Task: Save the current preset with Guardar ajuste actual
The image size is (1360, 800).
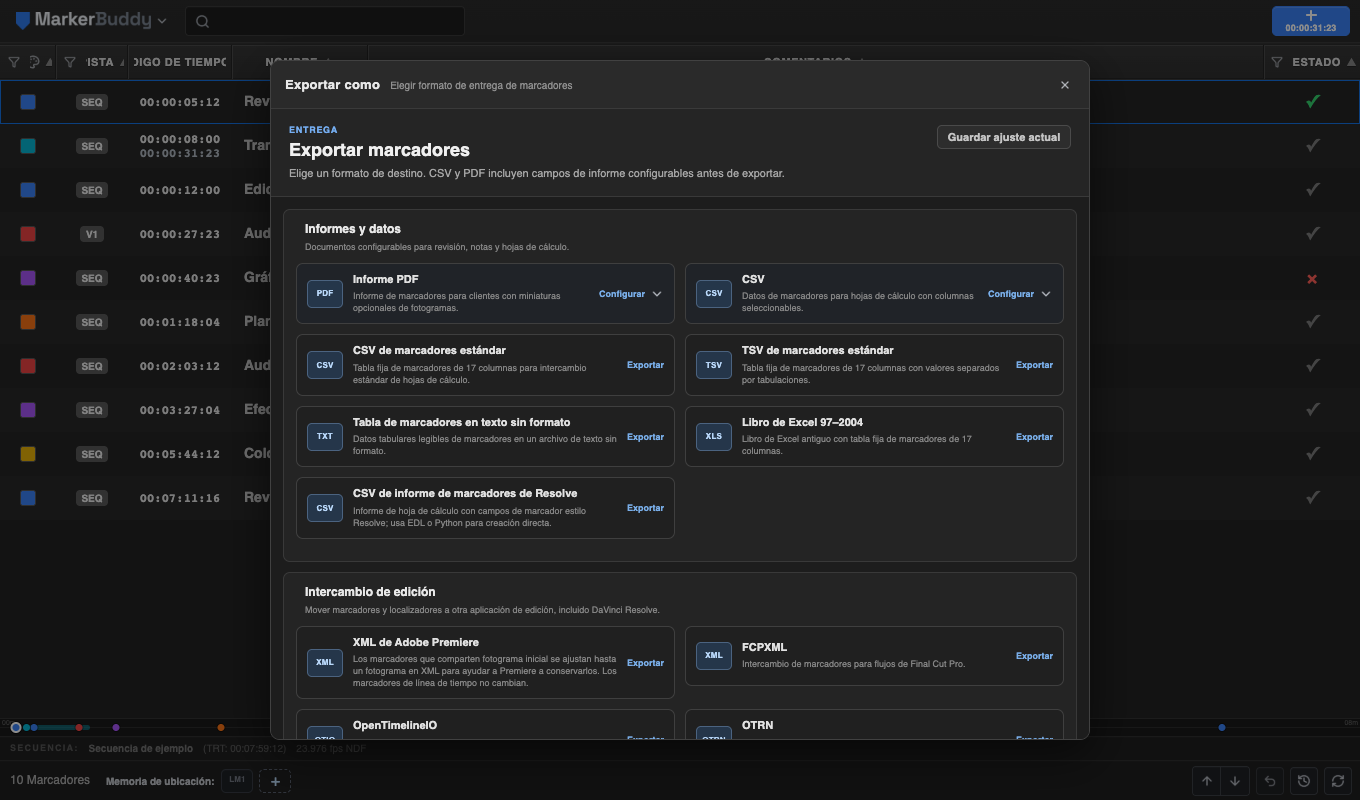Action: click(x=1004, y=137)
